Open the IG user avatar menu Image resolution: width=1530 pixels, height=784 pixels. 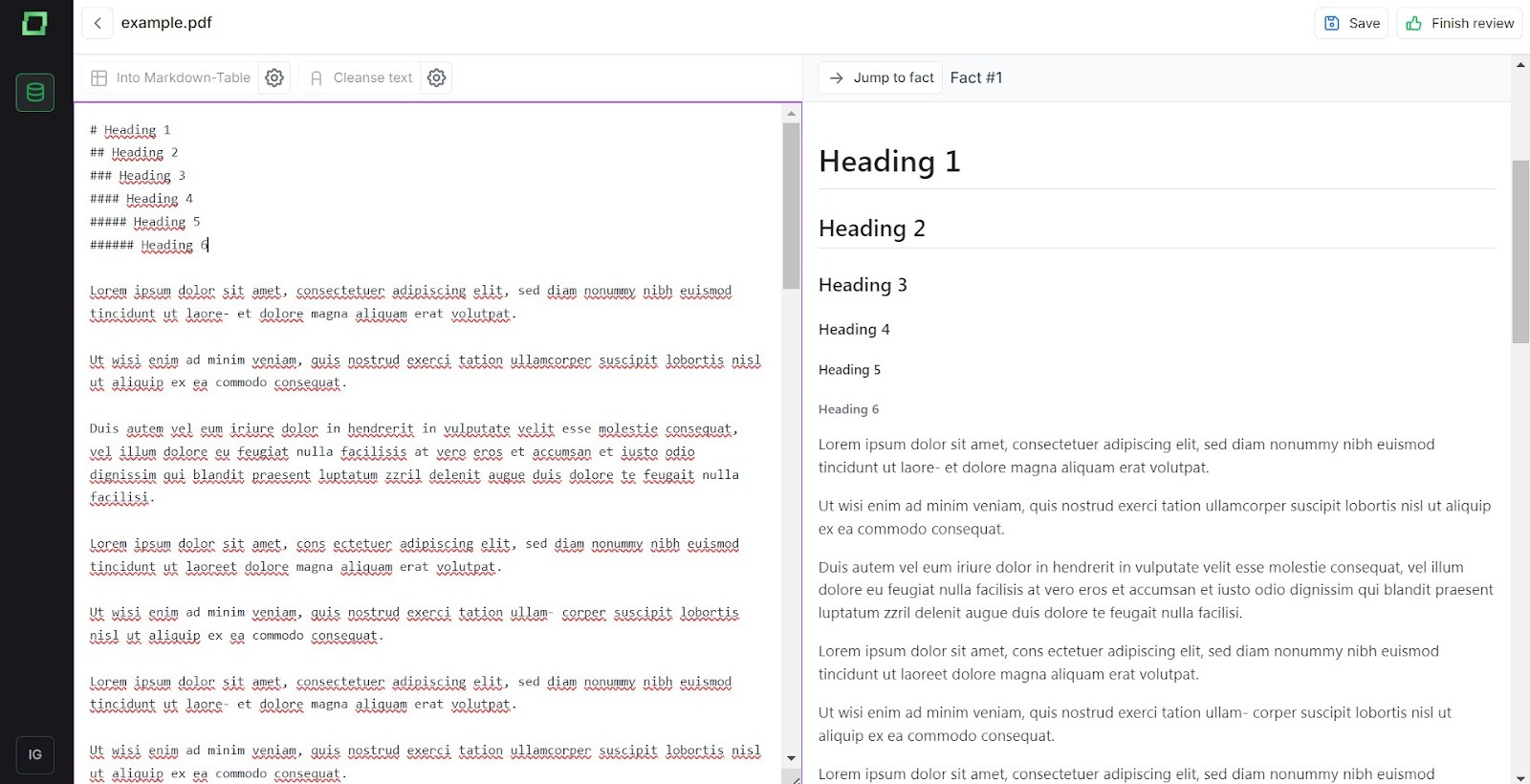(x=35, y=754)
